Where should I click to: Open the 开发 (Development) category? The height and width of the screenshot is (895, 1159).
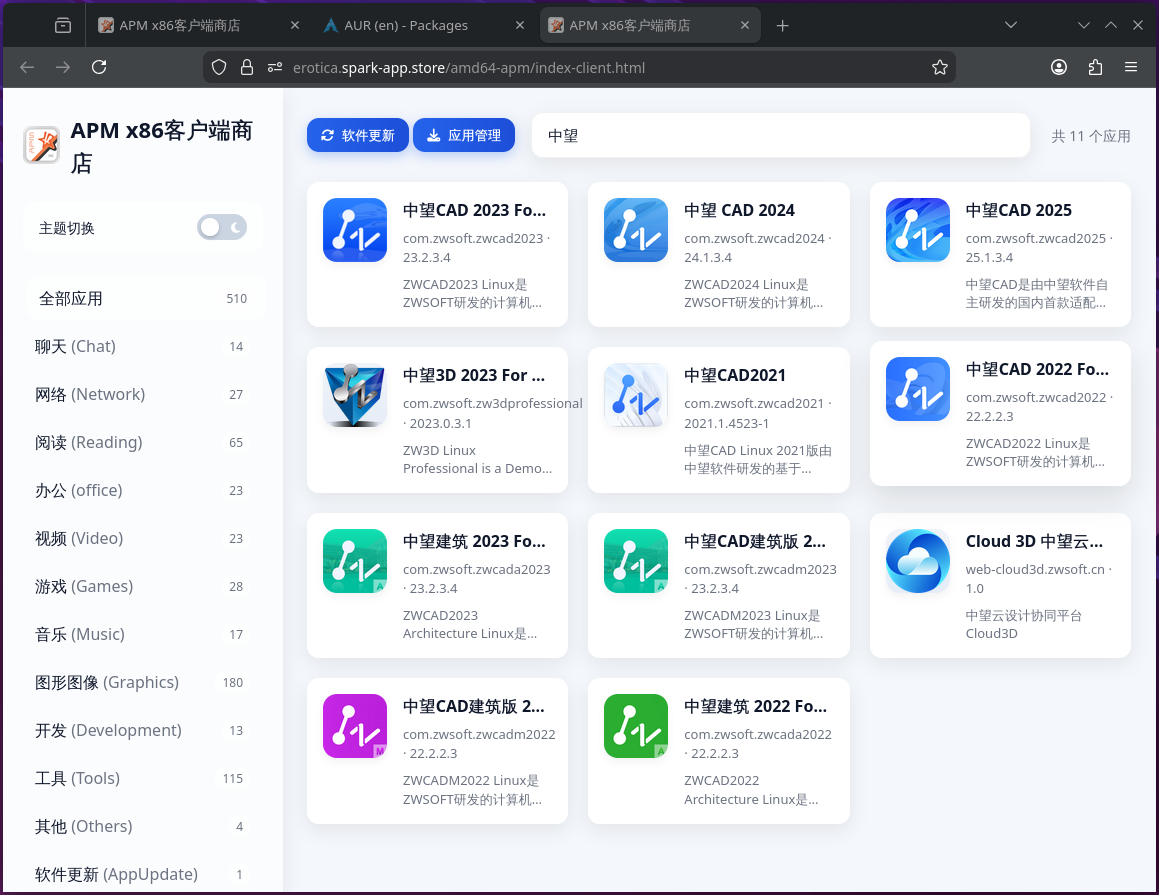[145, 730]
